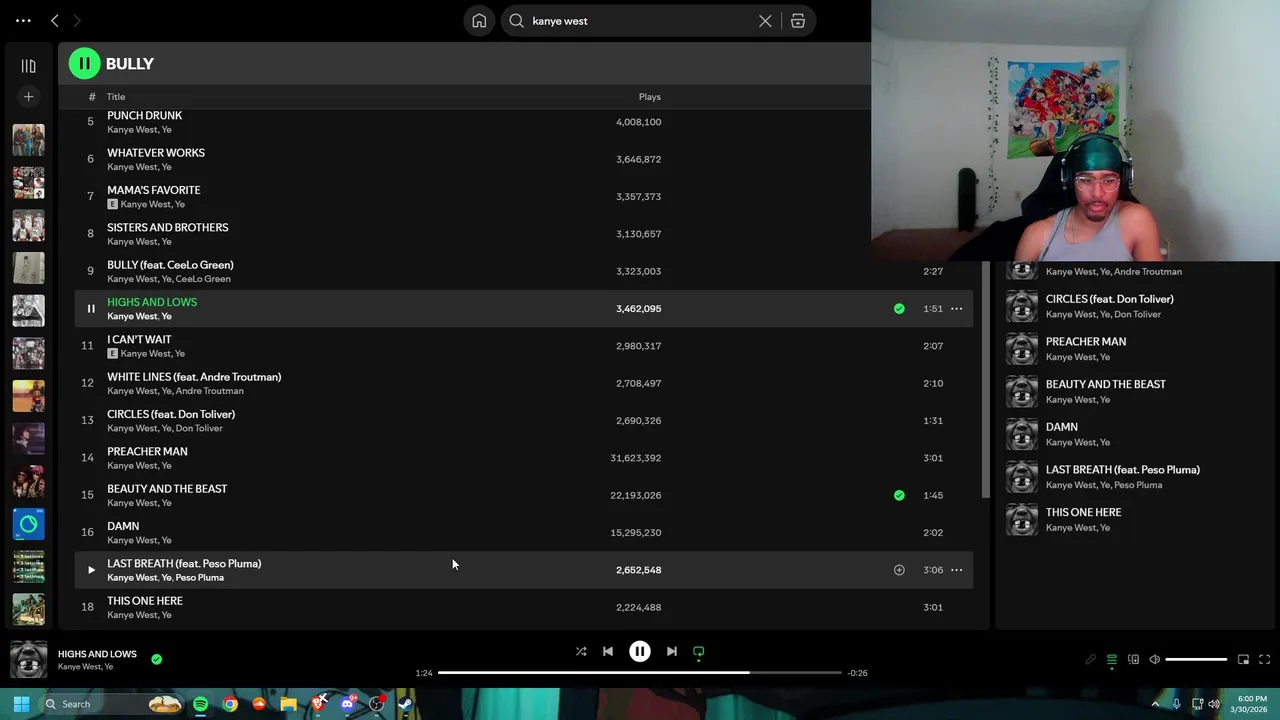Image resolution: width=1280 pixels, height=720 pixels.
Task: Open the Home page
Action: [479, 20]
